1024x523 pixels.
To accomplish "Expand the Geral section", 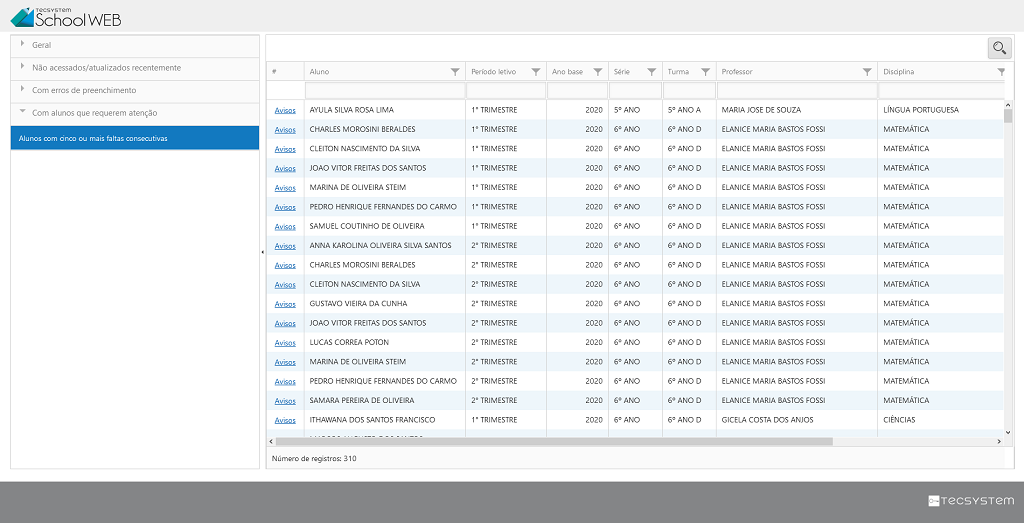I will [42, 45].
